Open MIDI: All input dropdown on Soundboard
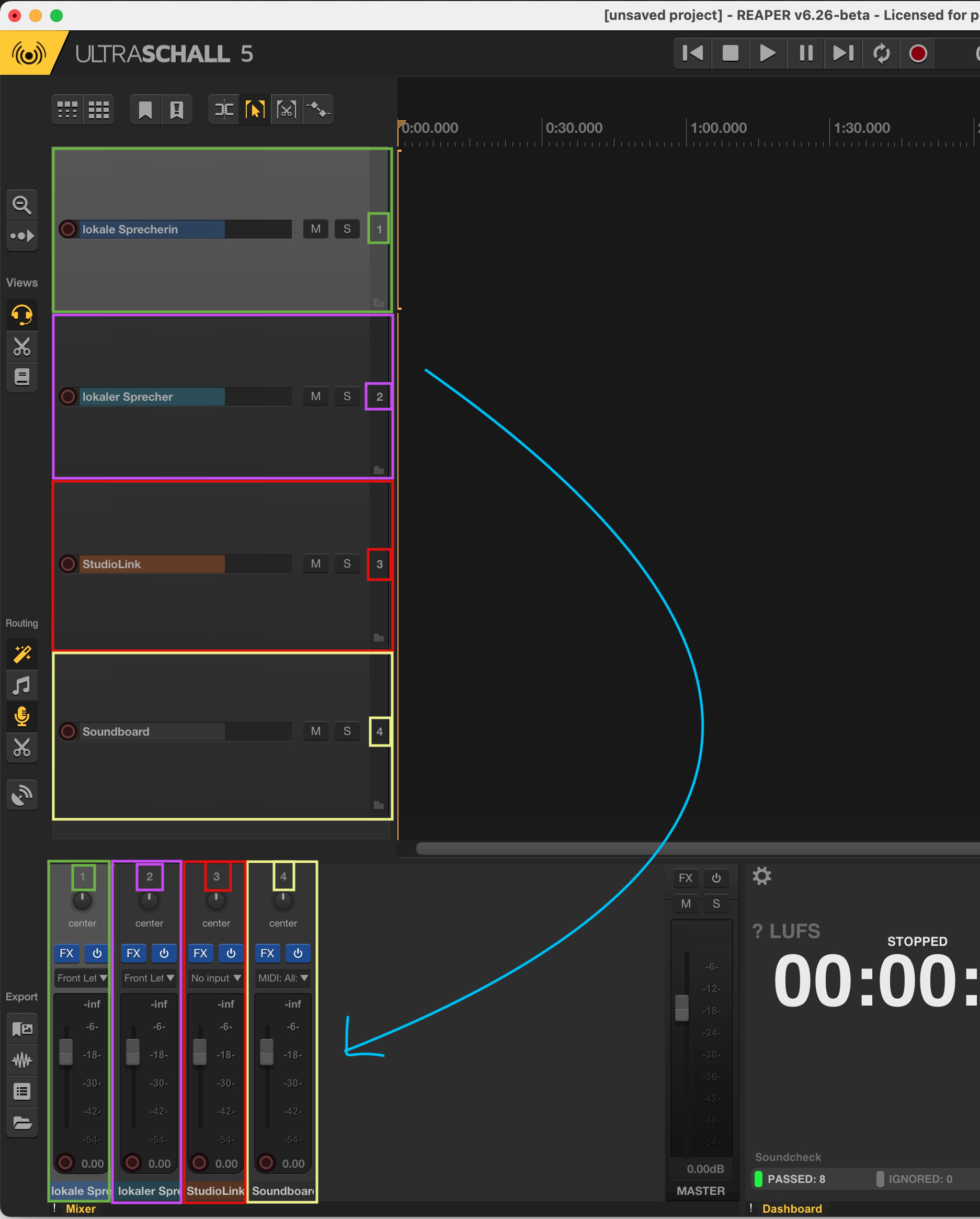 click(282, 978)
